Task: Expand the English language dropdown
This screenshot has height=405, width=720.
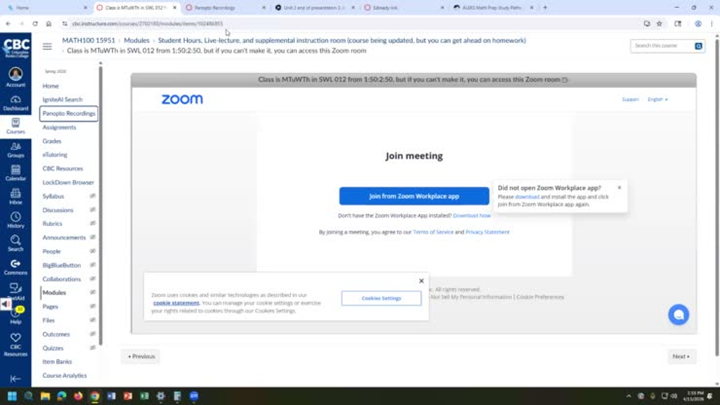Action: [x=657, y=99]
